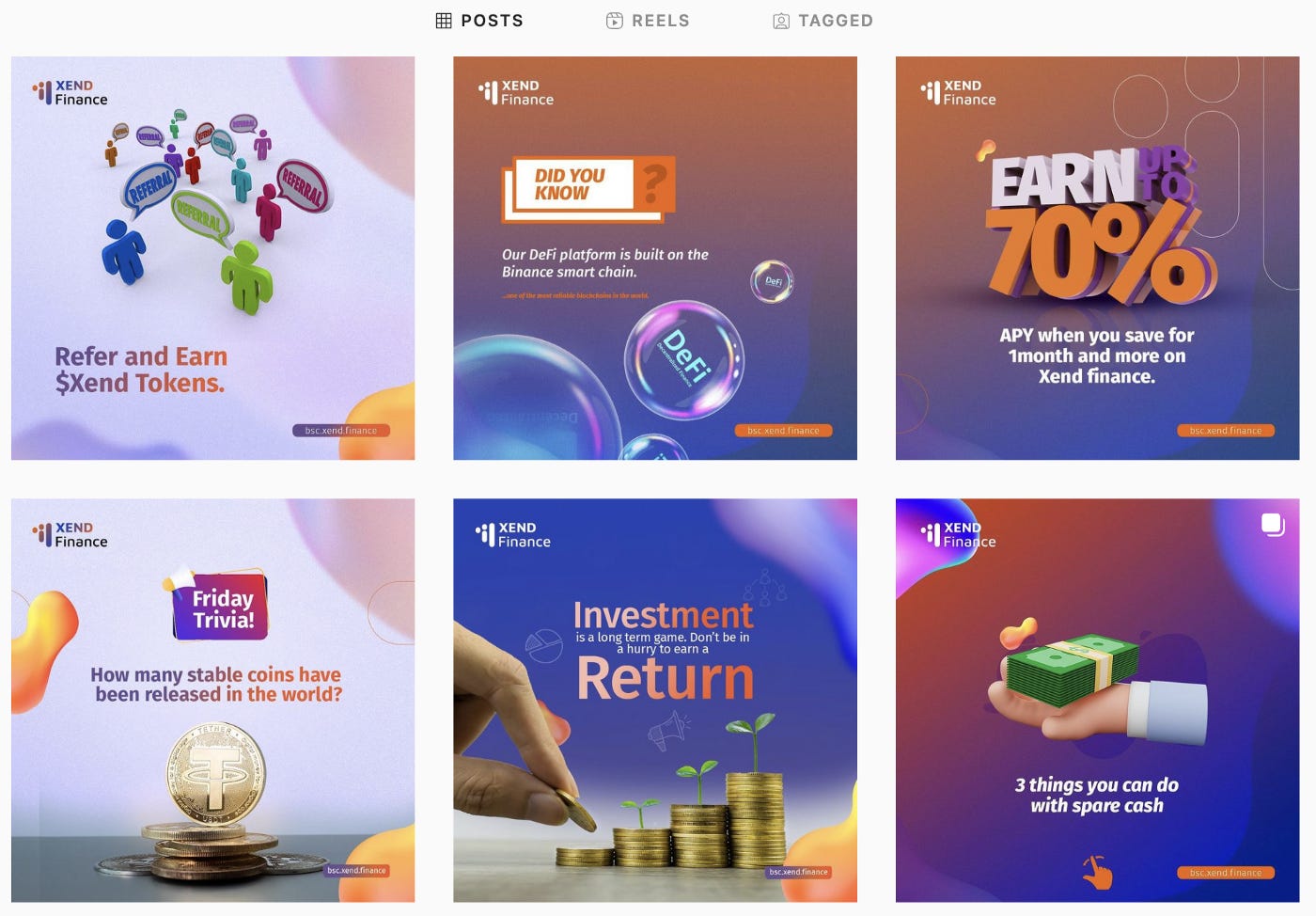Click the grid icon beside POSTS
The image size is (1316, 916).
(444, 21)
